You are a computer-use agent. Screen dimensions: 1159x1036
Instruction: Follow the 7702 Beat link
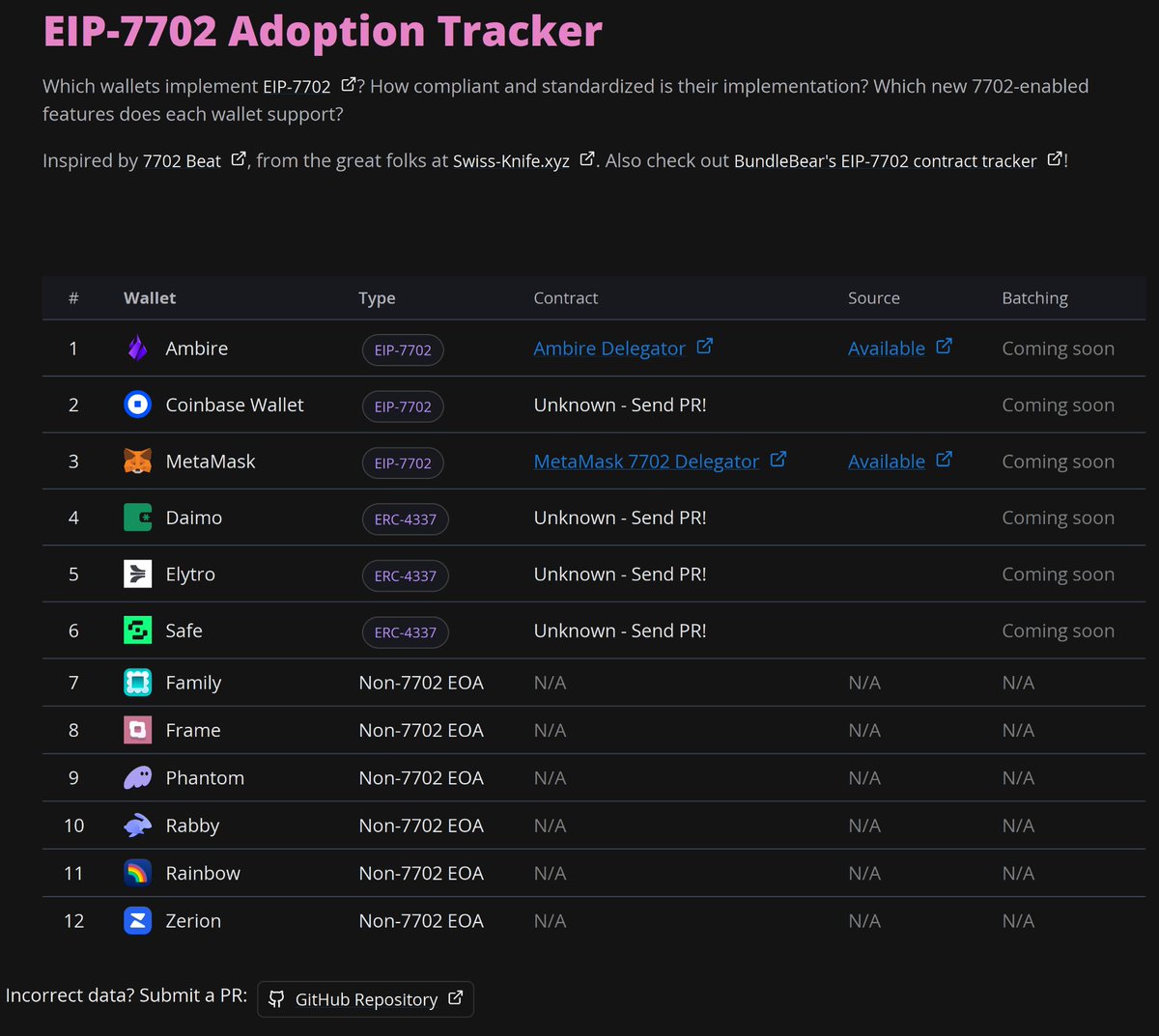pyautogui.click(x=195, y=161)
